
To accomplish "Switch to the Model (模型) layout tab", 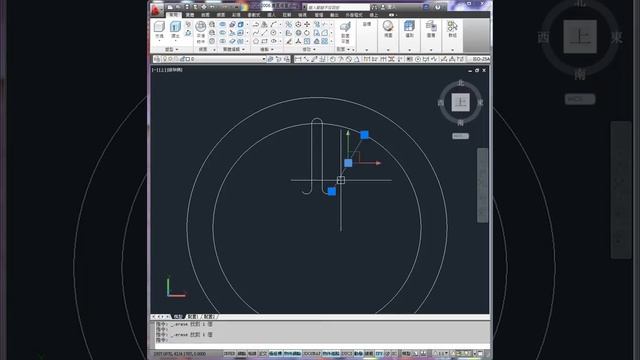I will click(x=178, y=317).
